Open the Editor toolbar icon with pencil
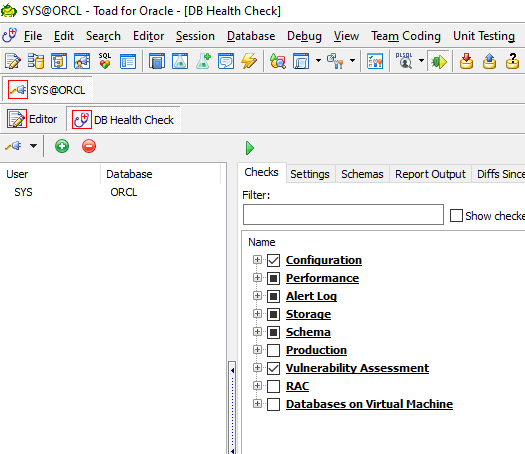The width and height of the screenshot is (525, 454). coord(13,61)
